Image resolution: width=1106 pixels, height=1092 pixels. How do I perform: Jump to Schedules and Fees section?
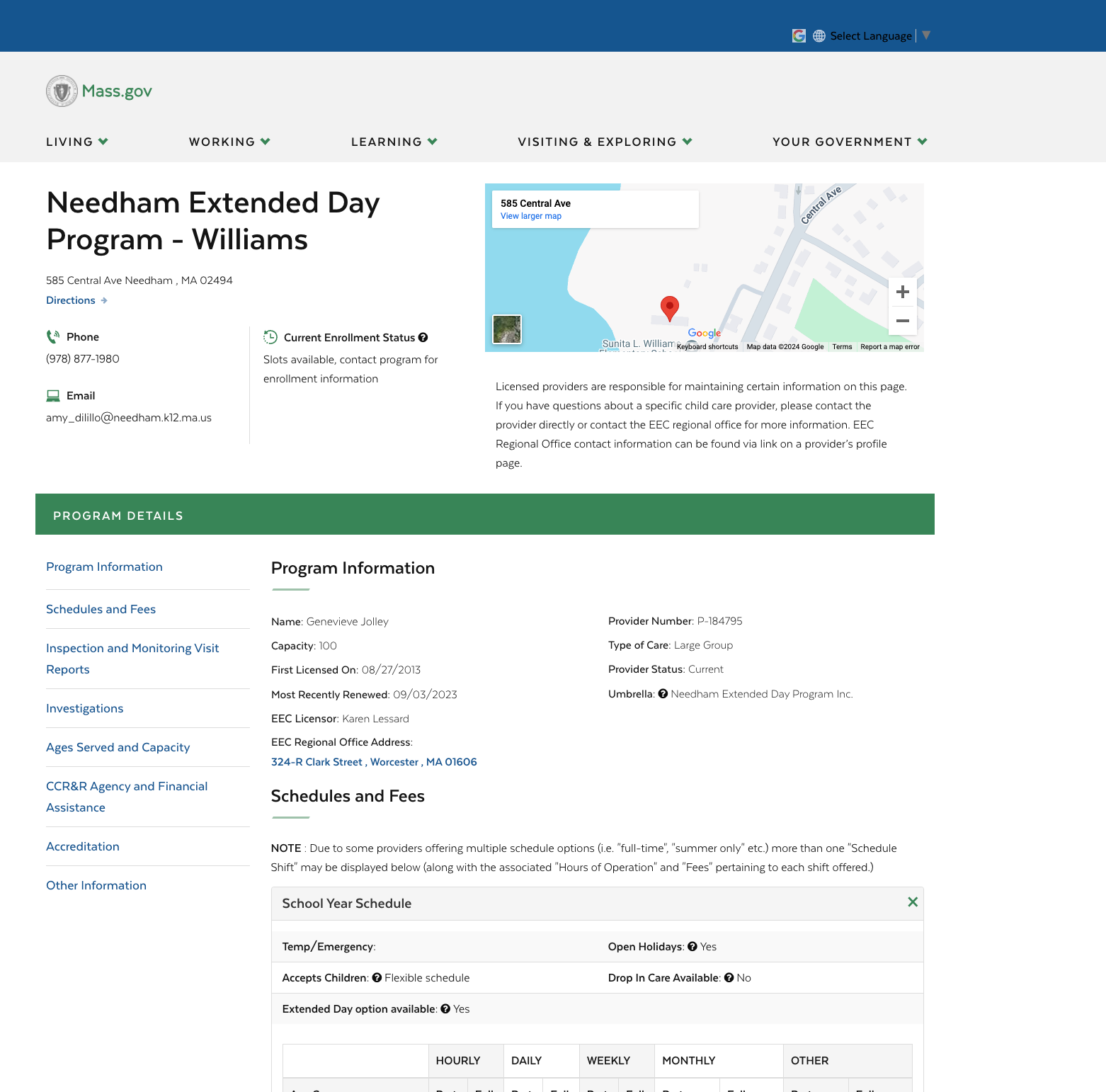click(101, 609)
